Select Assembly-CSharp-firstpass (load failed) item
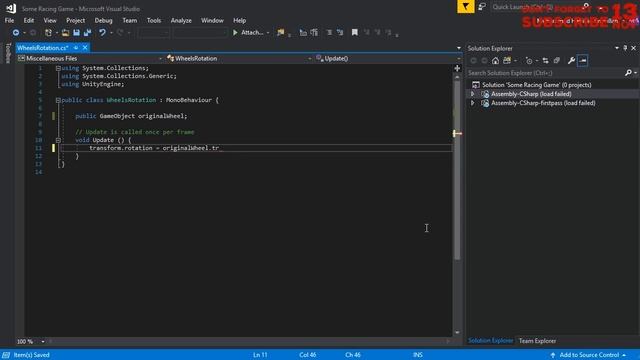Viewport: 640px width, 360px height. (543, 103)
